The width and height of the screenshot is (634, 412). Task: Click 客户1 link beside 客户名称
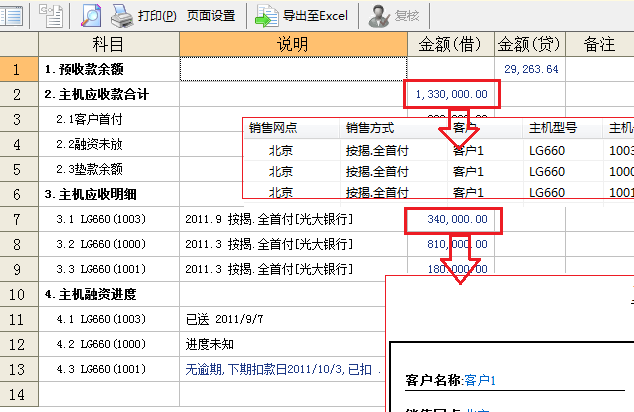coord(480,380)
